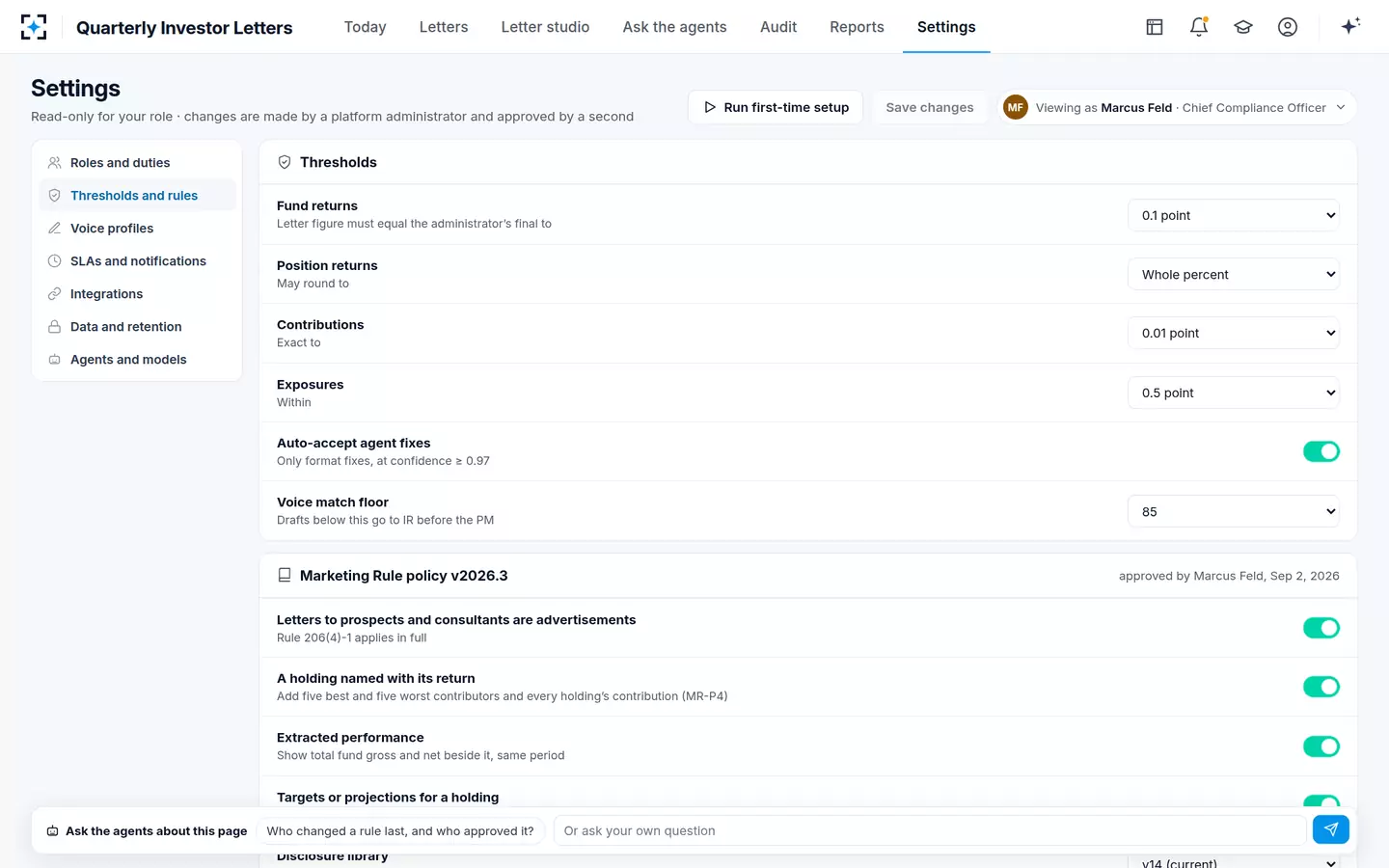Screen dimensions: 1389x868
Task: Toggle Letters to prospects are advertisements switch
Action: [x=1321, y=628]
